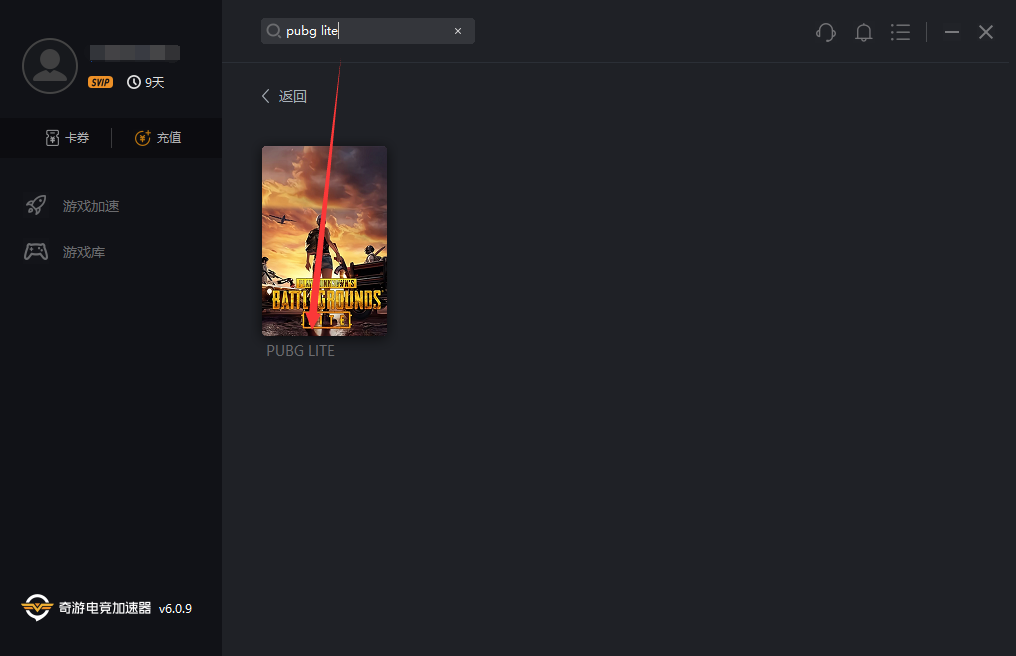Click the user profile avatar
Screen dimensions: 1016x656
pyautogui.click(x=50, y=66)
